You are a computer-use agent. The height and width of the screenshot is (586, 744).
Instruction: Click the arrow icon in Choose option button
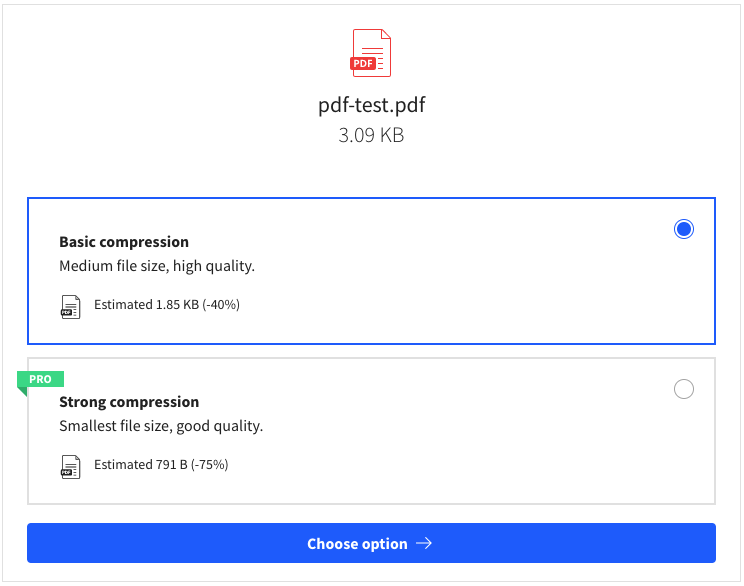[424, 543]
